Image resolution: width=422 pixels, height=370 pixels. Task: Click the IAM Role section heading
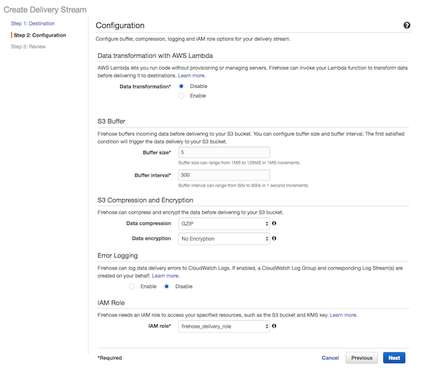111,303
